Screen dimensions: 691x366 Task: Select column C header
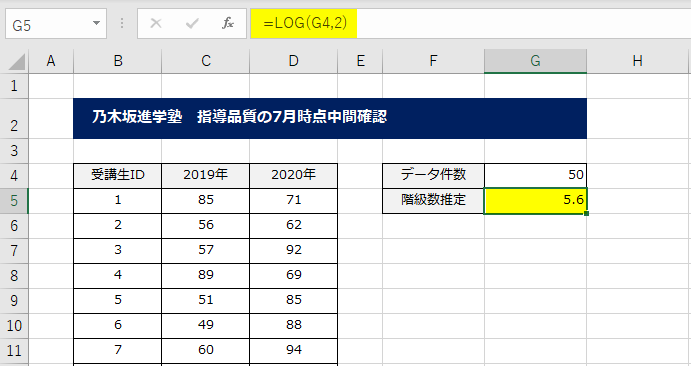206,61
